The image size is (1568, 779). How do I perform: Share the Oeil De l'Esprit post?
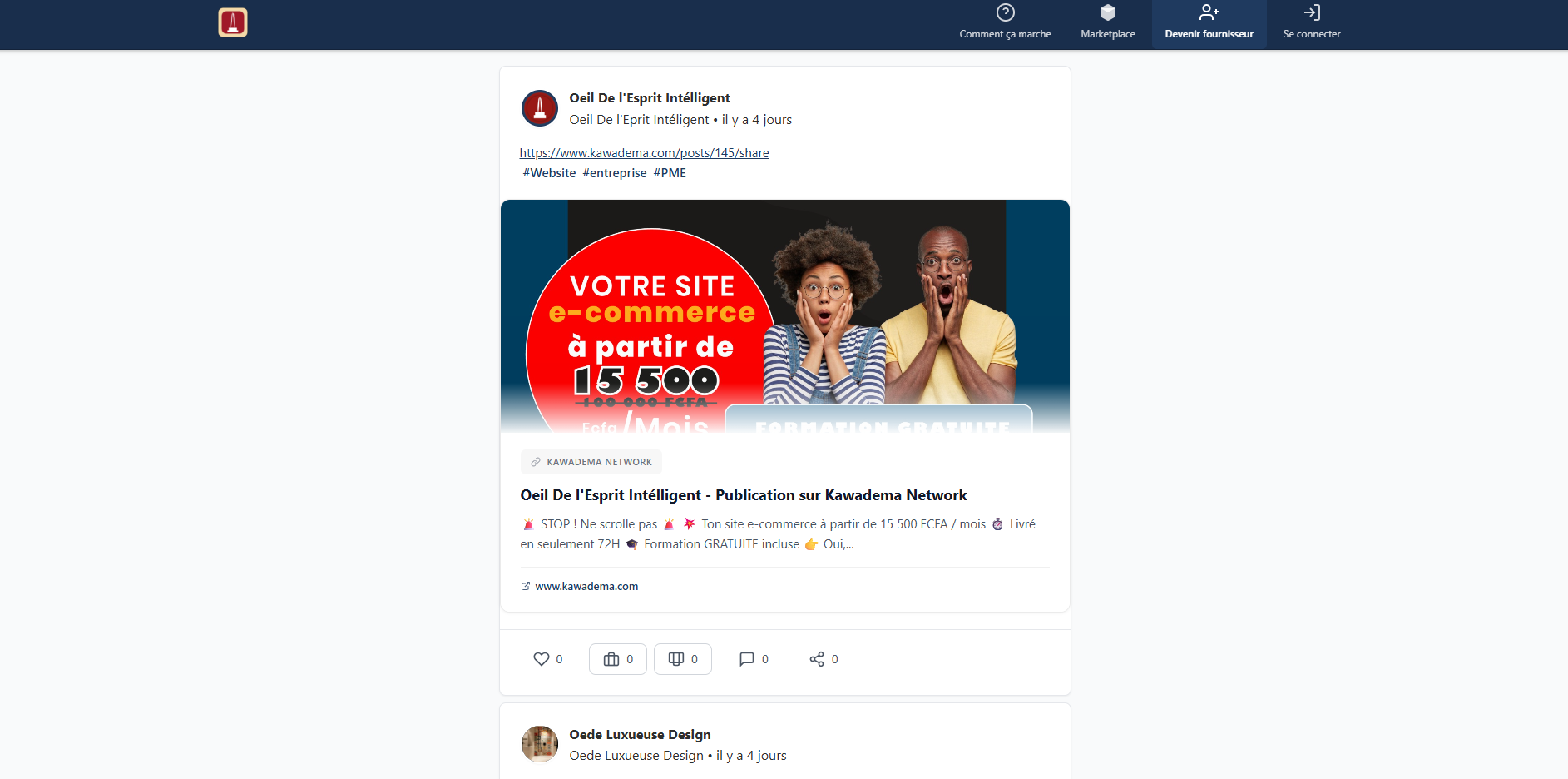[x=816, y=658]
